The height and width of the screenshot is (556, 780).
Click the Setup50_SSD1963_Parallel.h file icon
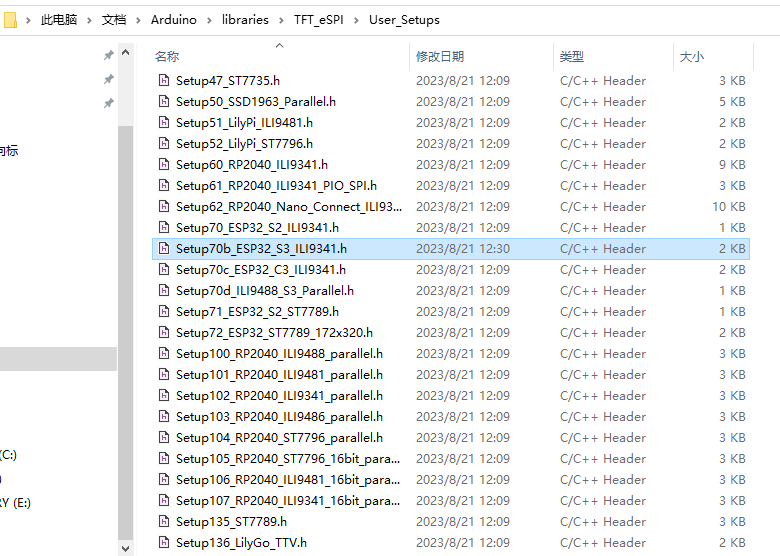click(164, 101)
